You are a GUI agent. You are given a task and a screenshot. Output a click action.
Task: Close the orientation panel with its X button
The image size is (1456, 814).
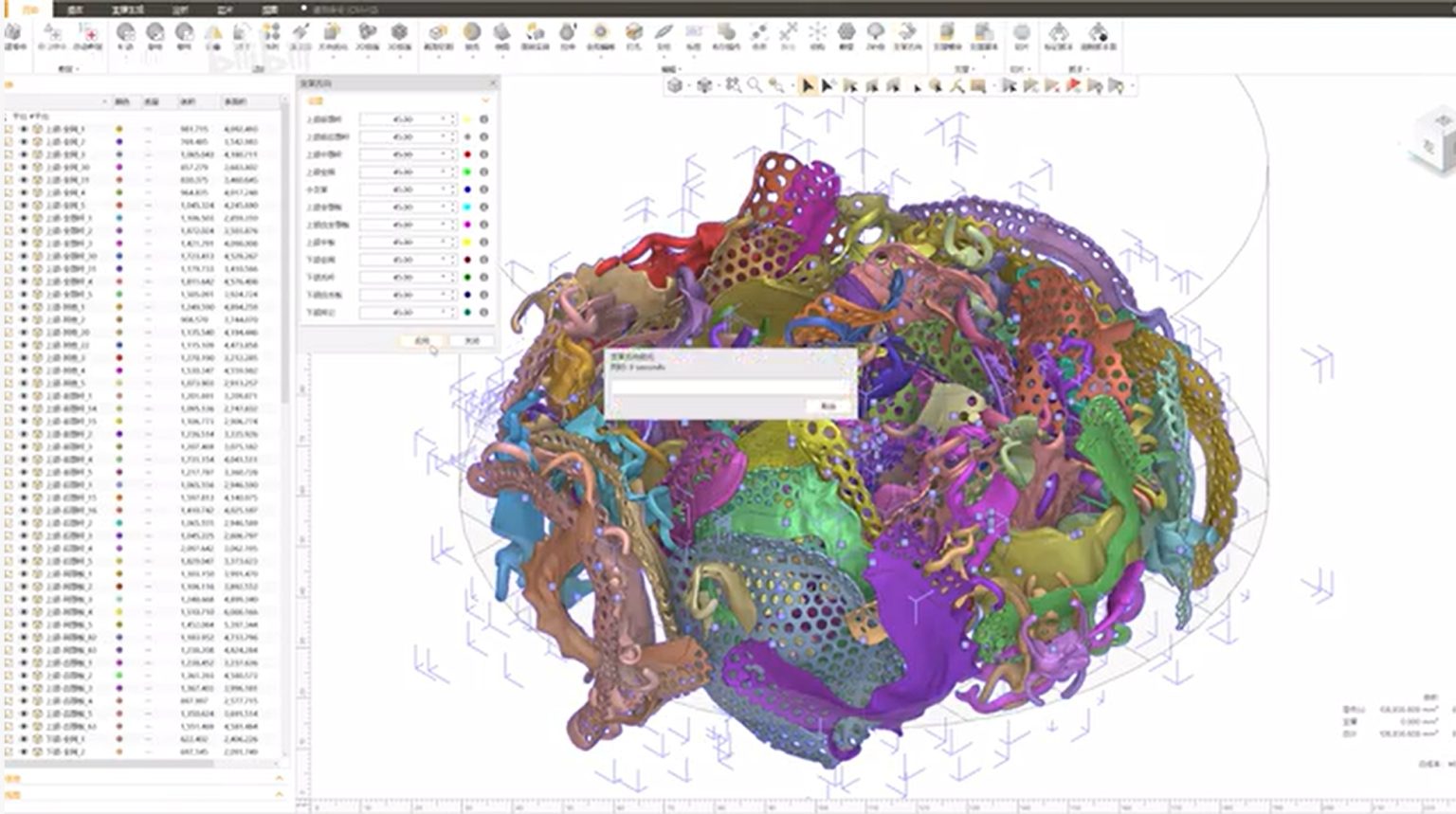pos(493,83)
